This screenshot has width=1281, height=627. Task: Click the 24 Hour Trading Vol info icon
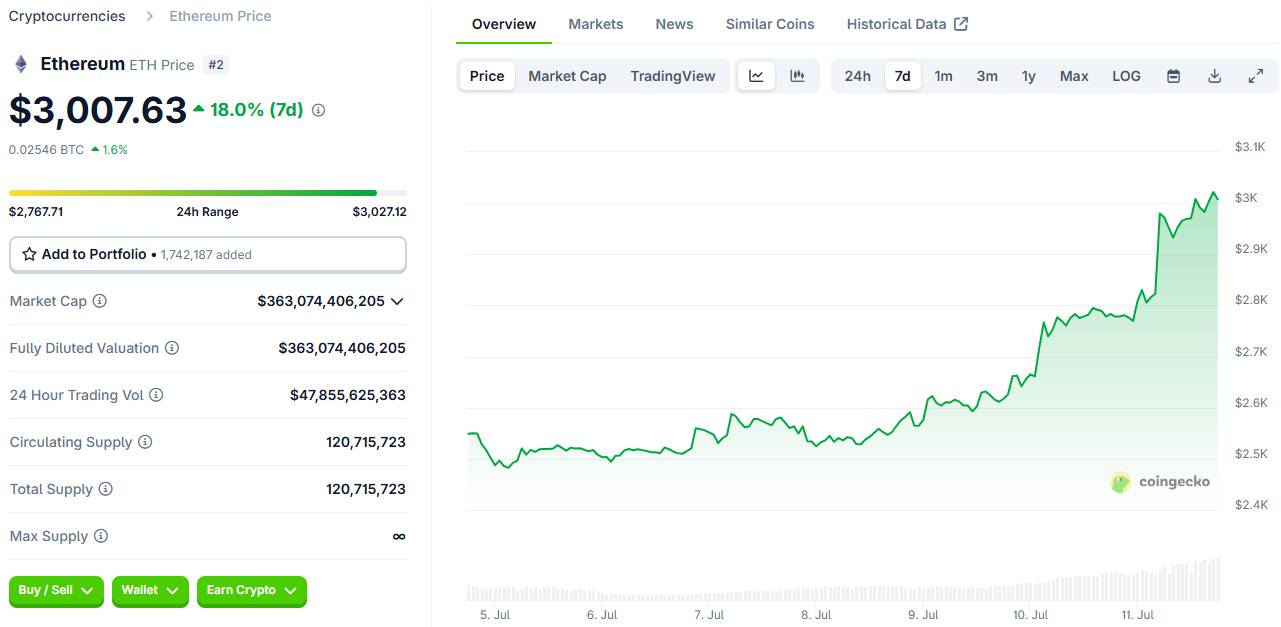tap(156, 395)
